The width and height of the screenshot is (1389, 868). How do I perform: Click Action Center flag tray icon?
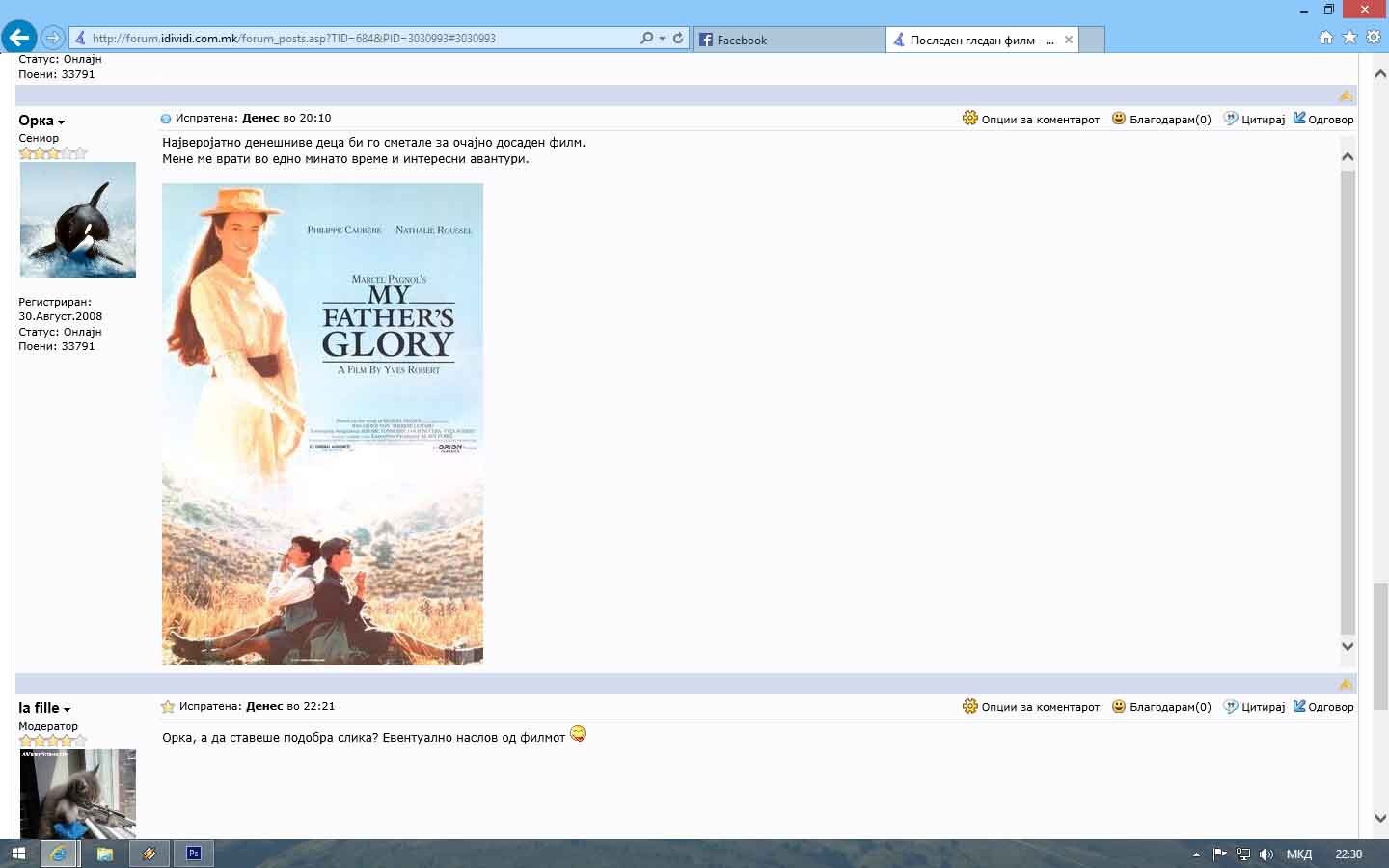point(1220,854)
